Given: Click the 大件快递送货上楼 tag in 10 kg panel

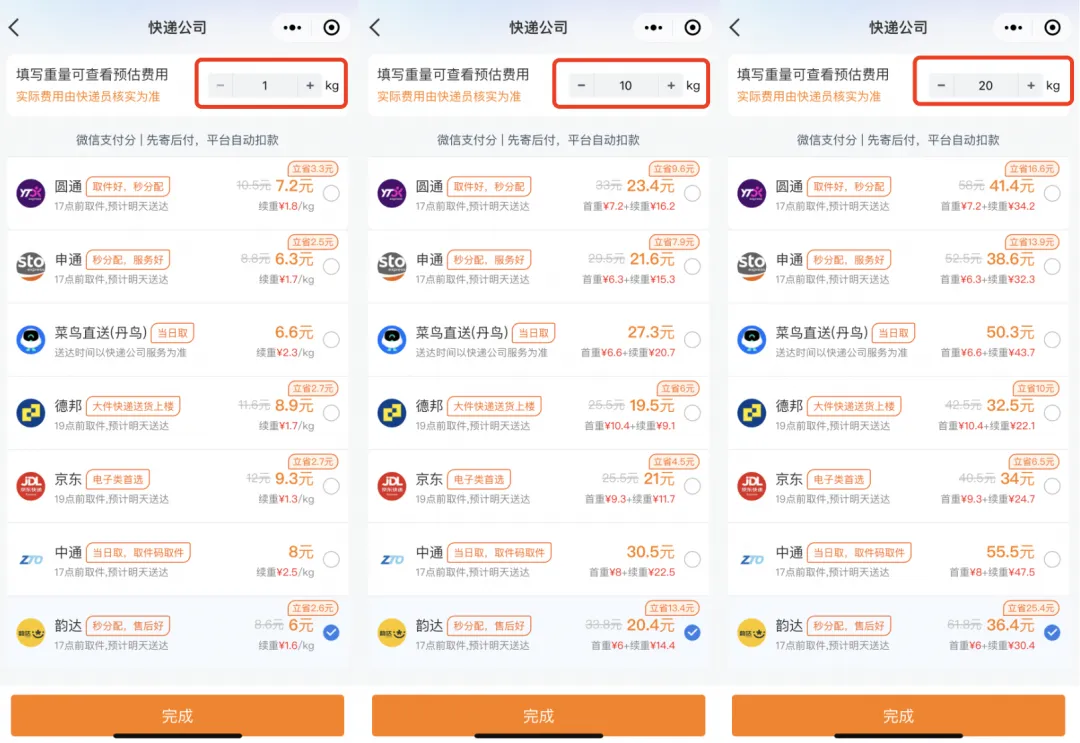Looking at the screenshot, I should (494, 406).
